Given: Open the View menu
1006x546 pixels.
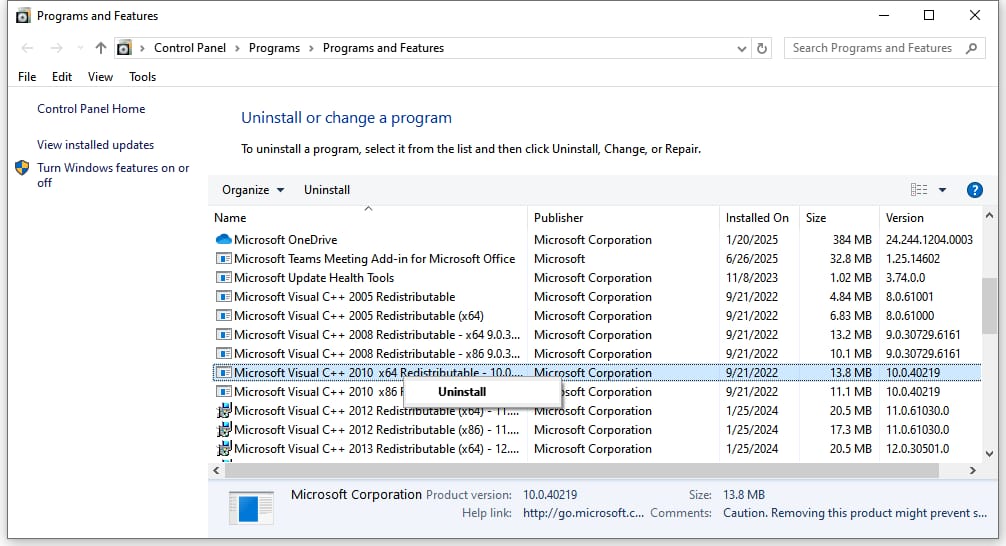Looking at the screenshot, I should tap(100, 77).
